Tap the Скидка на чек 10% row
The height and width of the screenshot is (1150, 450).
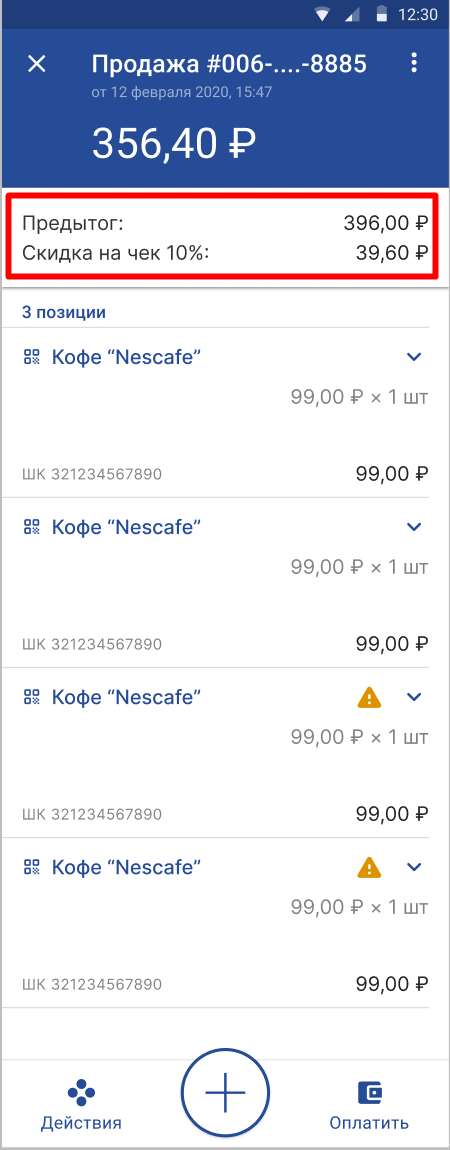tap(225, 254)
